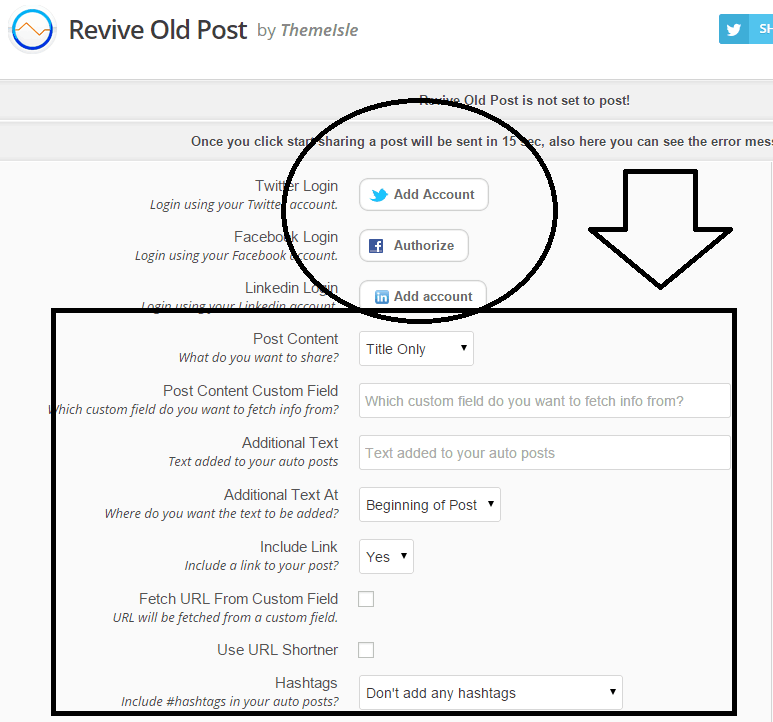
Task: Click the start sharing notice message bar
Action: [480, 142]
